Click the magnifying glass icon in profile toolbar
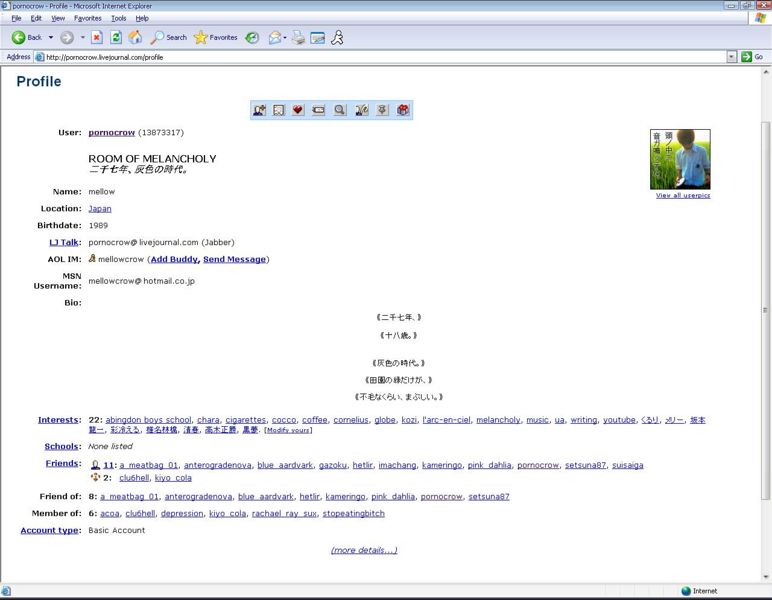This screenshot has height=600, width=772. (340, 110)
